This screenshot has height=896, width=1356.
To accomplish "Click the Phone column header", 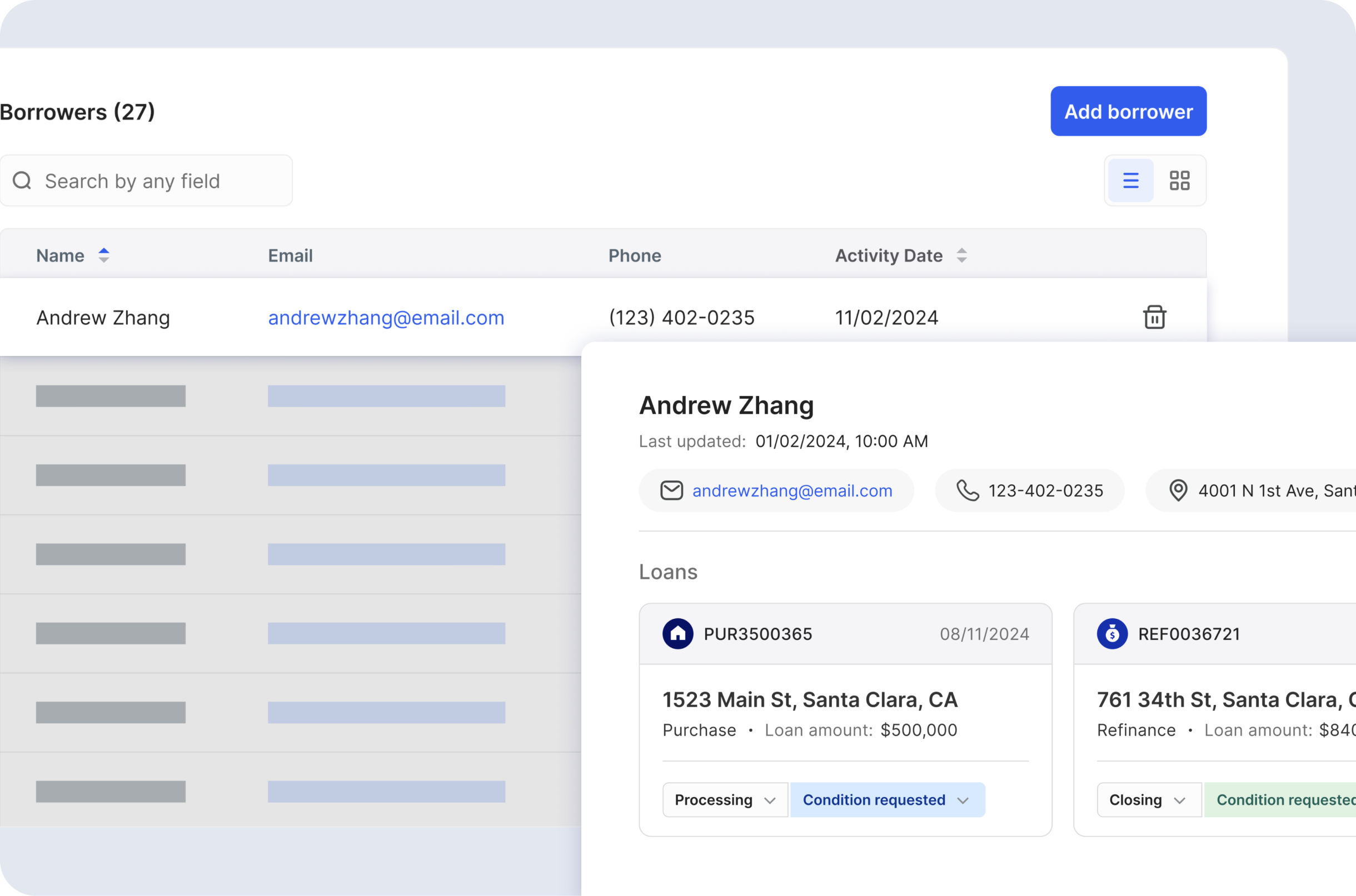I will click(x=635, y=256).
